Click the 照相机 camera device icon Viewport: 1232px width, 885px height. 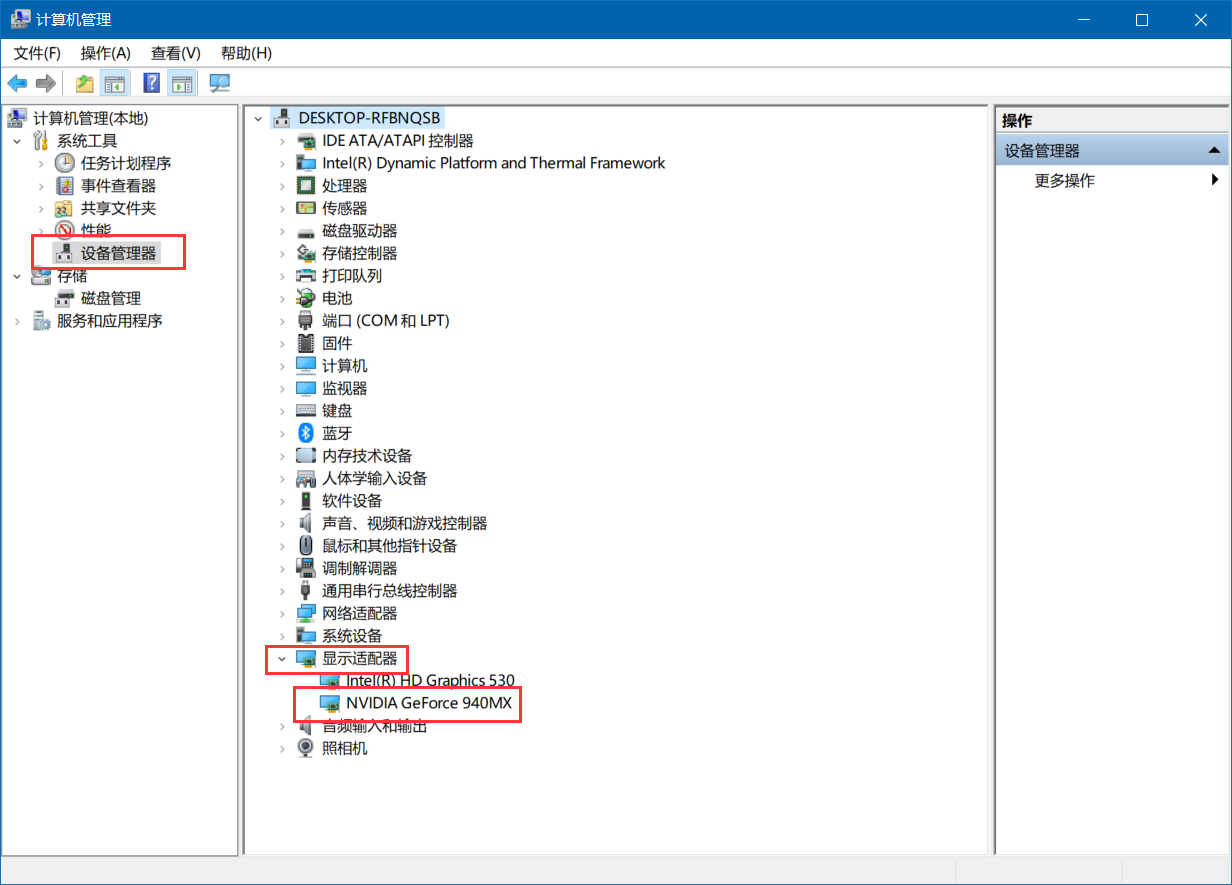305,748
